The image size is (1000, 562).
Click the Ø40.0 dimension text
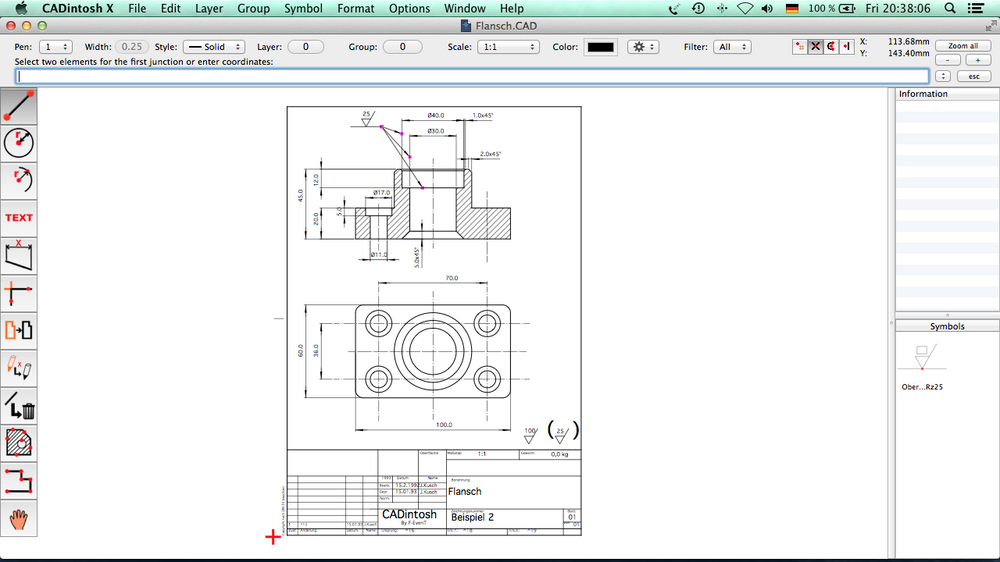(x=436, y=115)
